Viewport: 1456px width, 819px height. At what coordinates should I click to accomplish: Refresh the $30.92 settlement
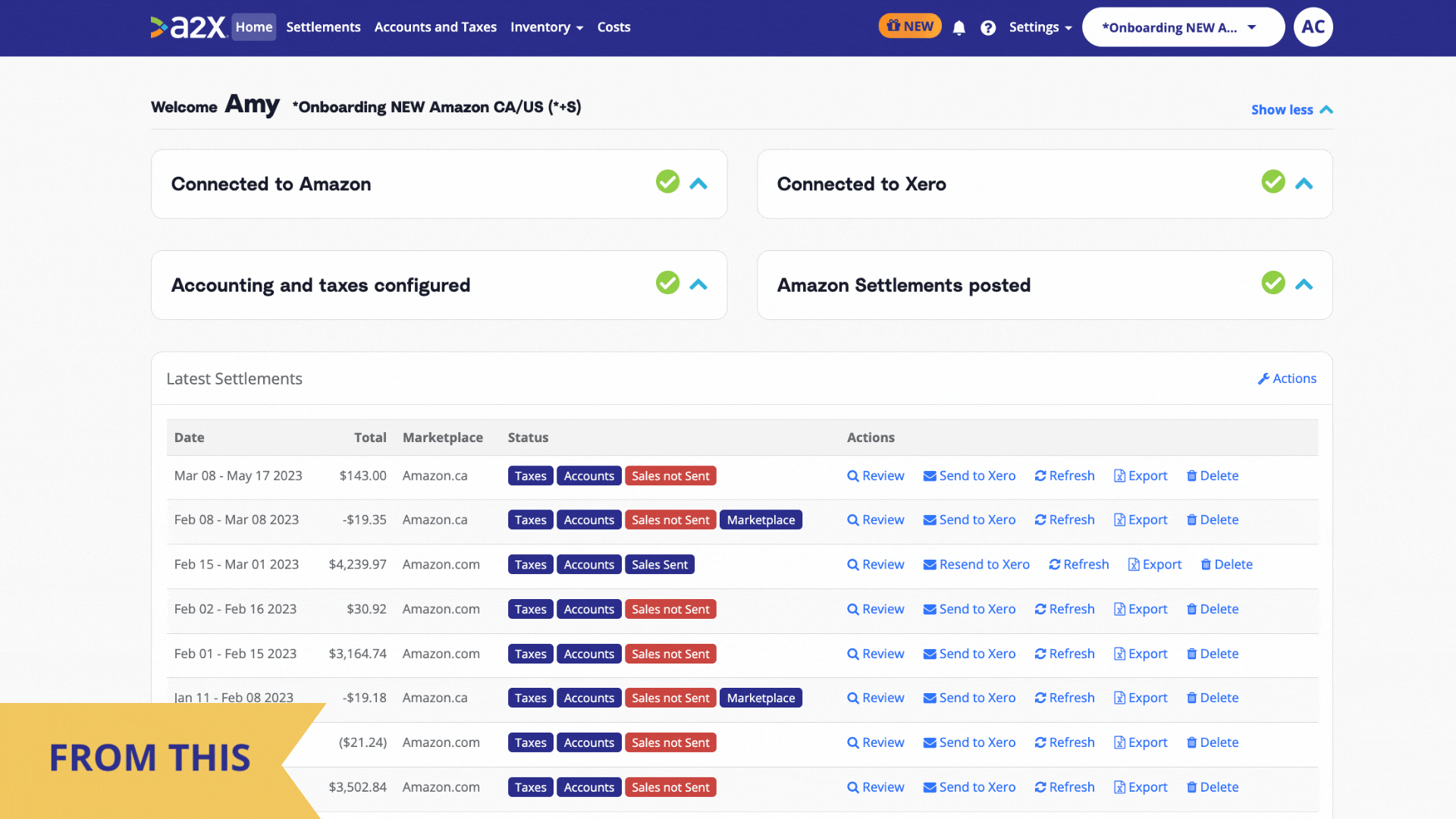pyautogui.click(x=1065, y=610)
